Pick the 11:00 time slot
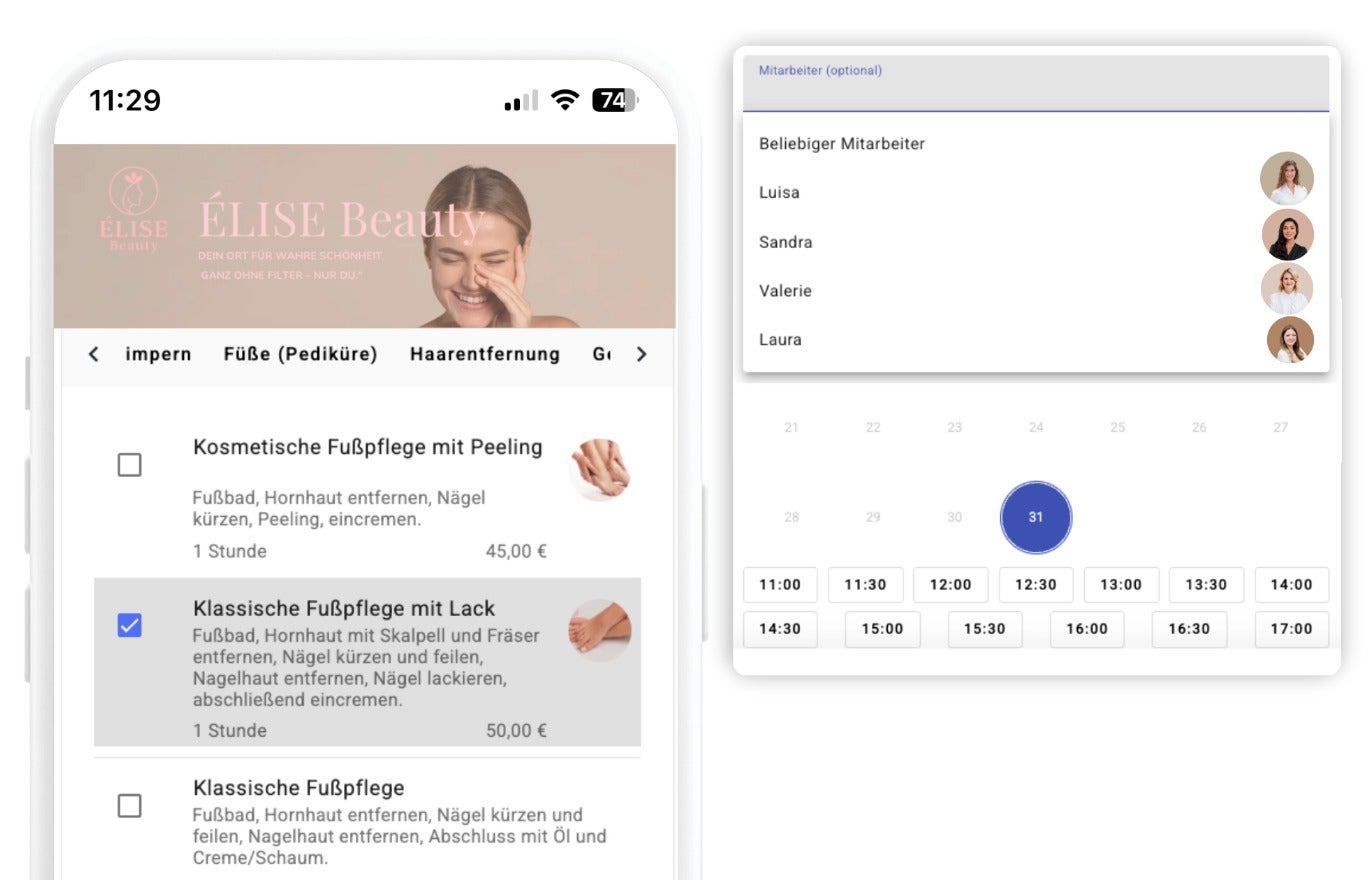Viewport: 1372px width, 880px height. [780, 585]
